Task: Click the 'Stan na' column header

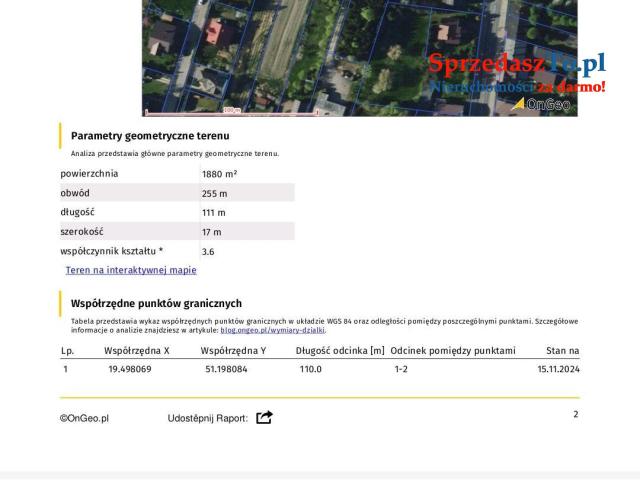Action: point(562,351)
